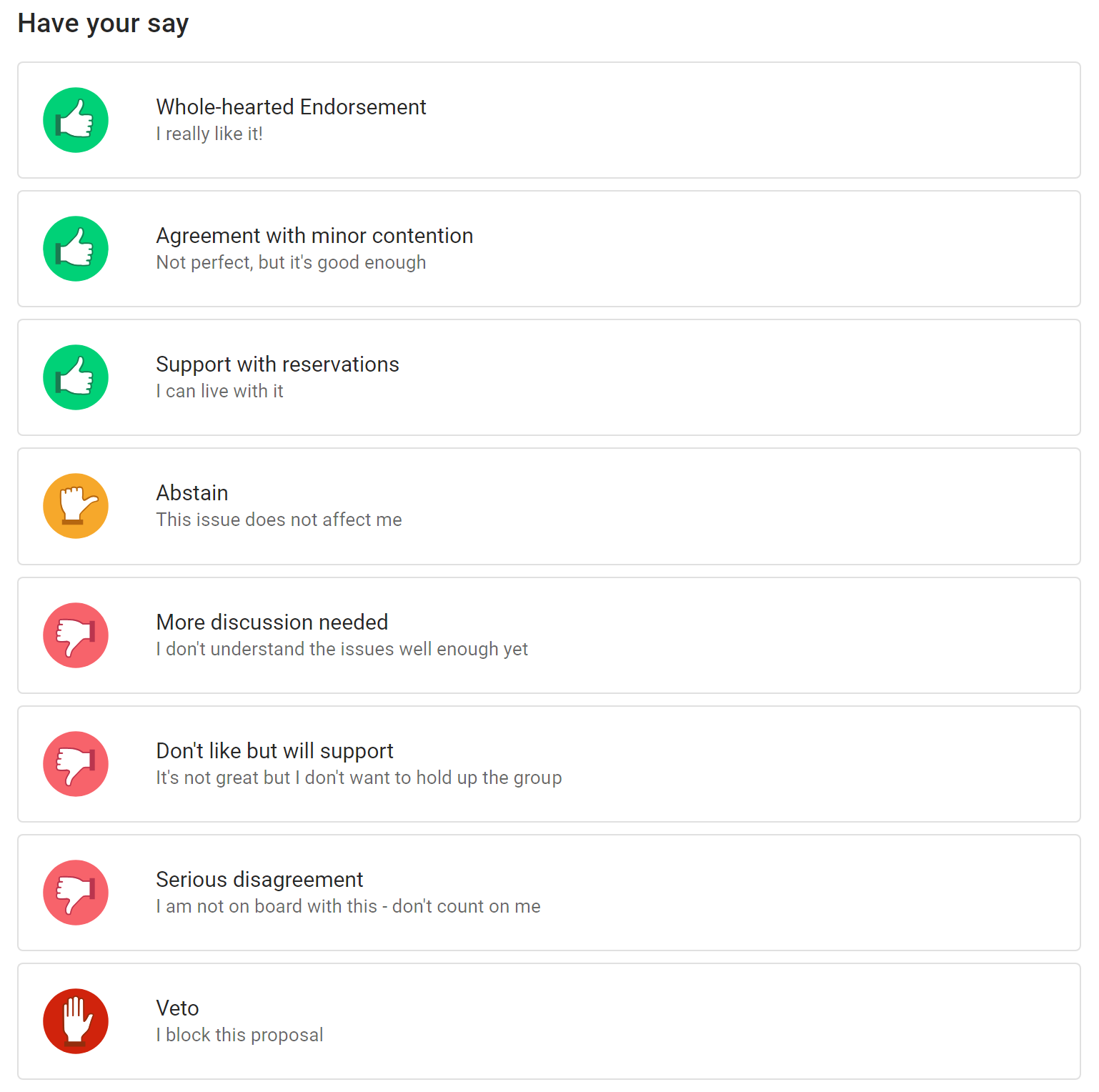
Task: Choose the 'Don't like but will support' title
Action: pos(275,751)
